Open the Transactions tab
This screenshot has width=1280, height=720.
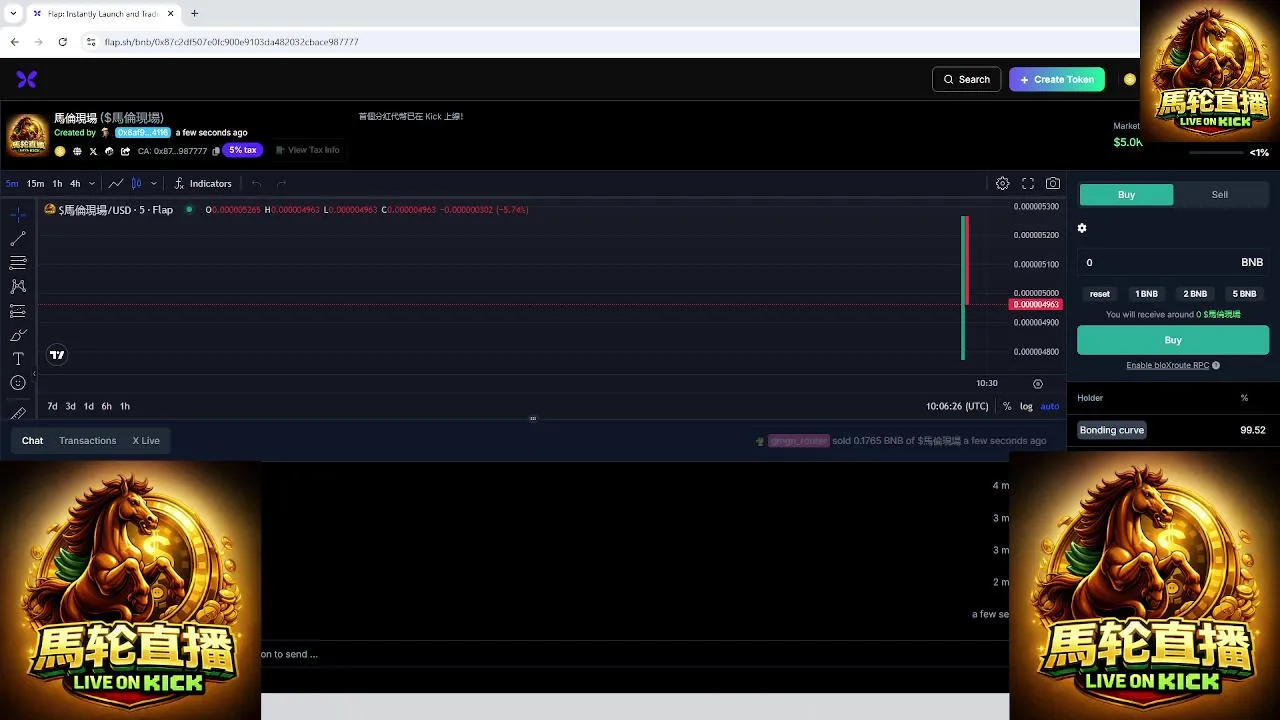tap(88, 440)
